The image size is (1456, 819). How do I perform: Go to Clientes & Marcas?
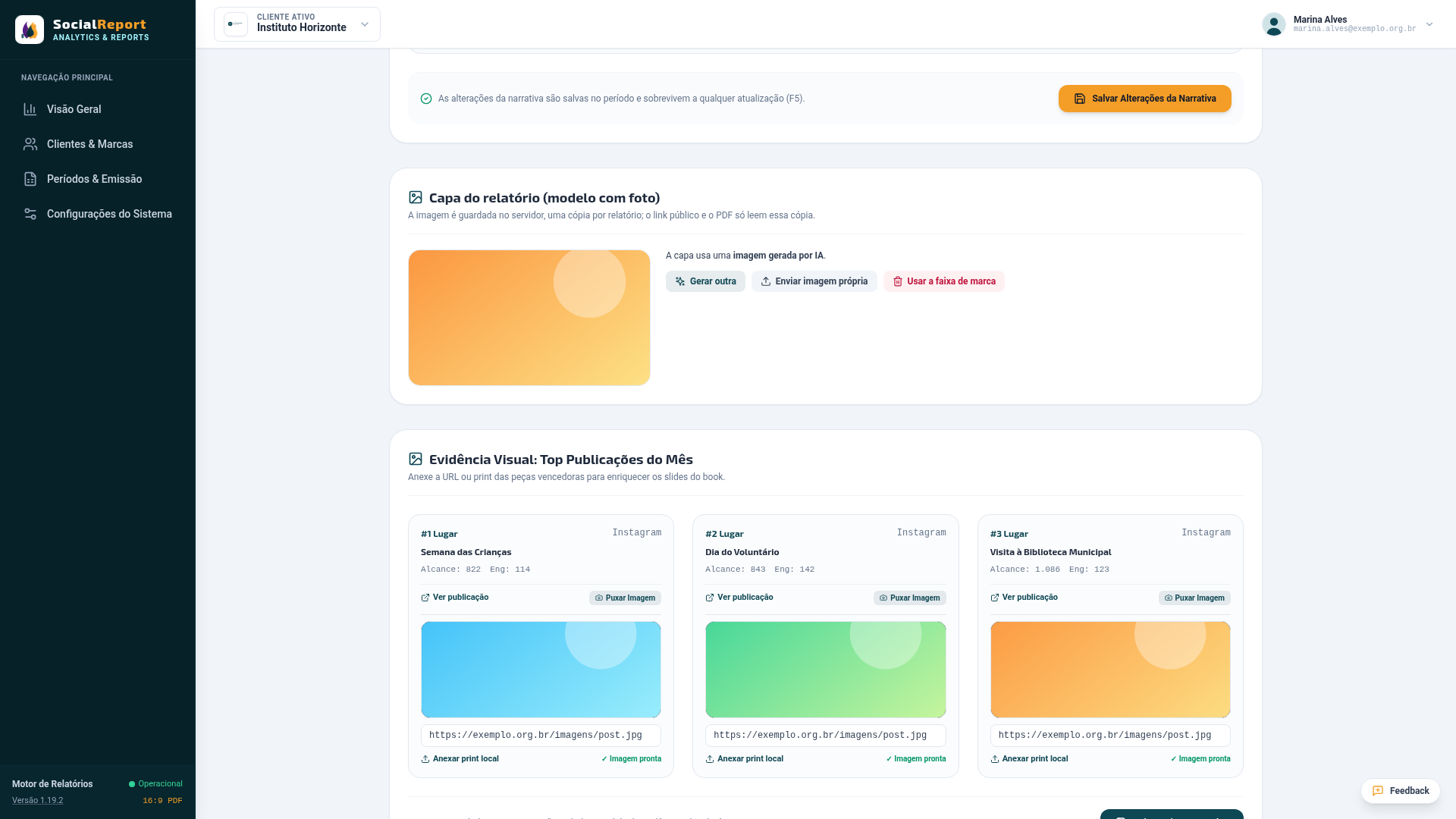coord(98,144)
